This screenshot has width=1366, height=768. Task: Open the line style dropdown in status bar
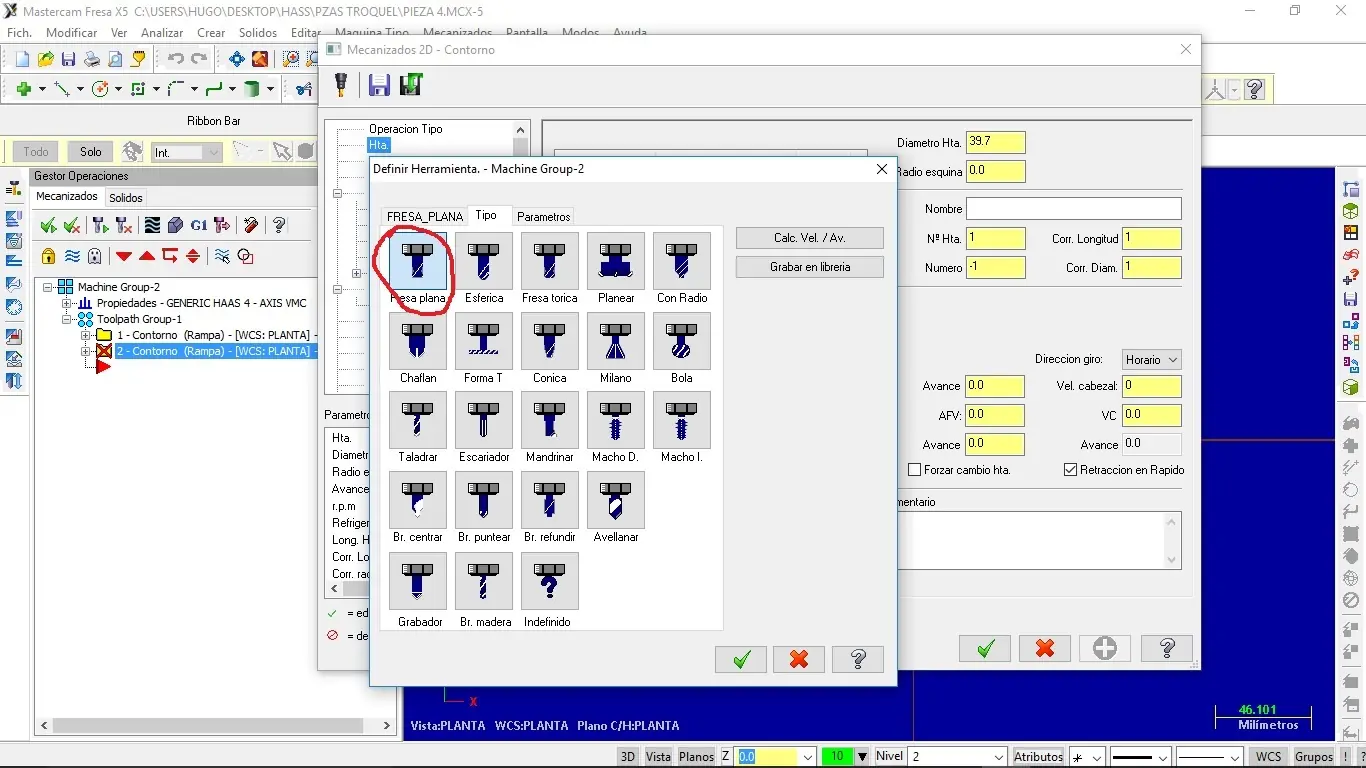pos(1140,757)
